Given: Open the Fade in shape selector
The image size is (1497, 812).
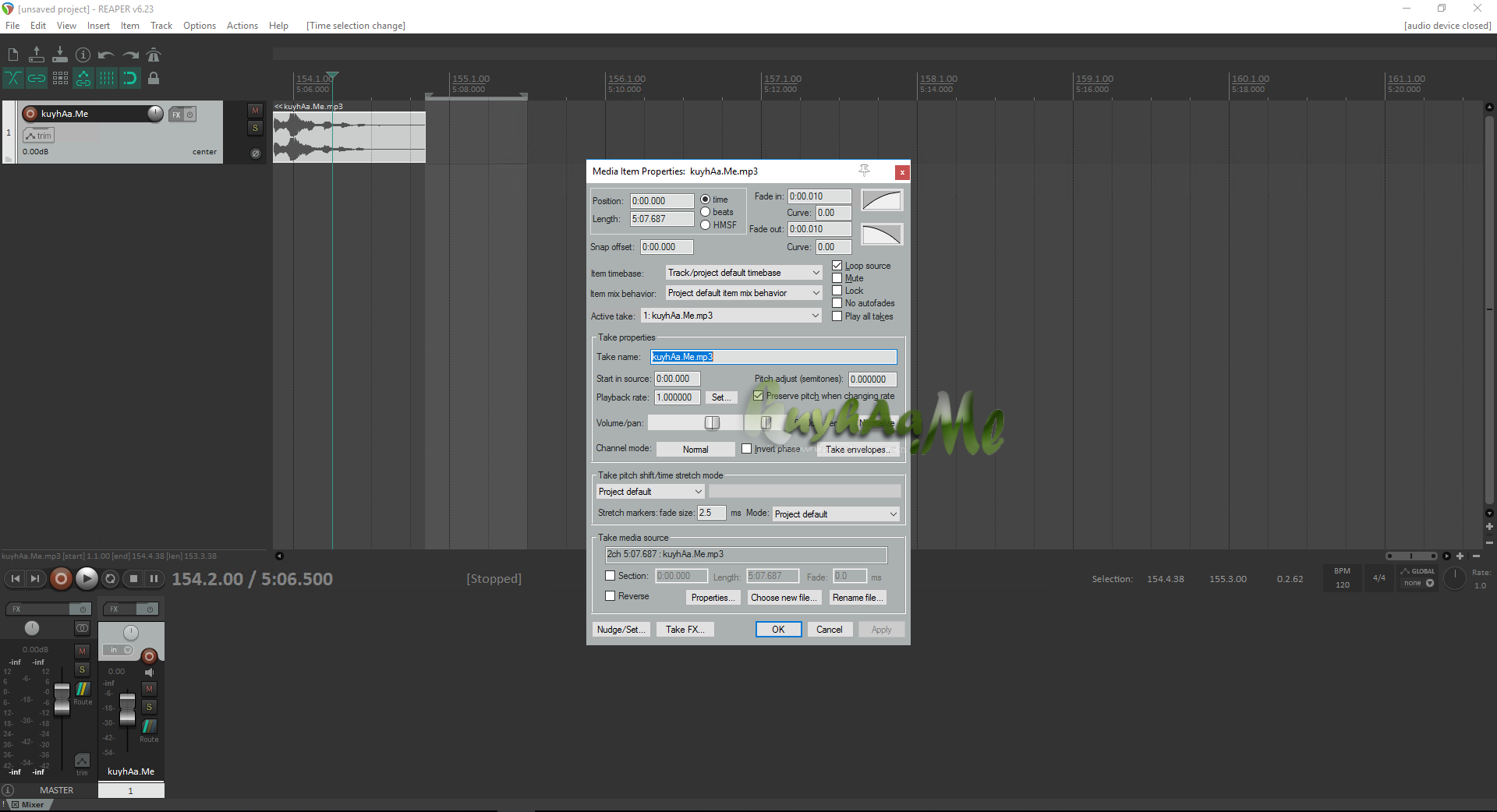Looking at the screenshot, I should click(x=881, y=200).
